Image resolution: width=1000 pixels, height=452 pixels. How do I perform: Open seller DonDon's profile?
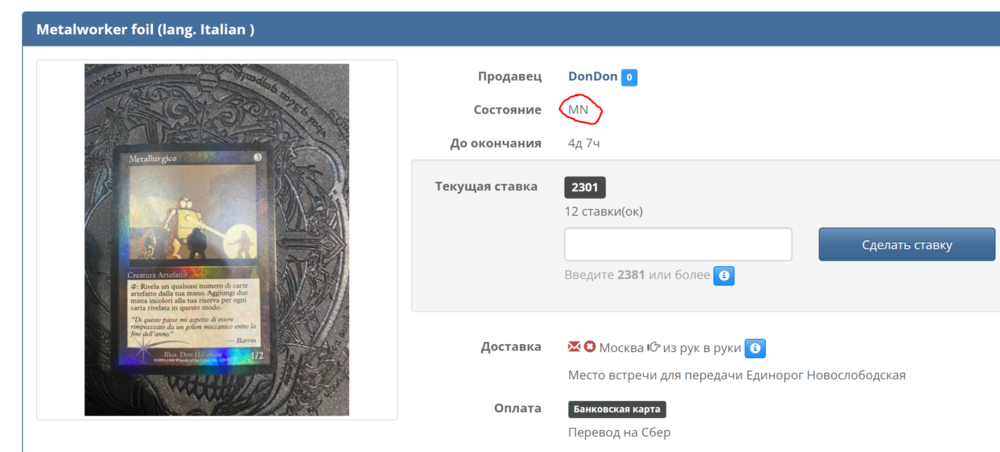coord(592,77)
